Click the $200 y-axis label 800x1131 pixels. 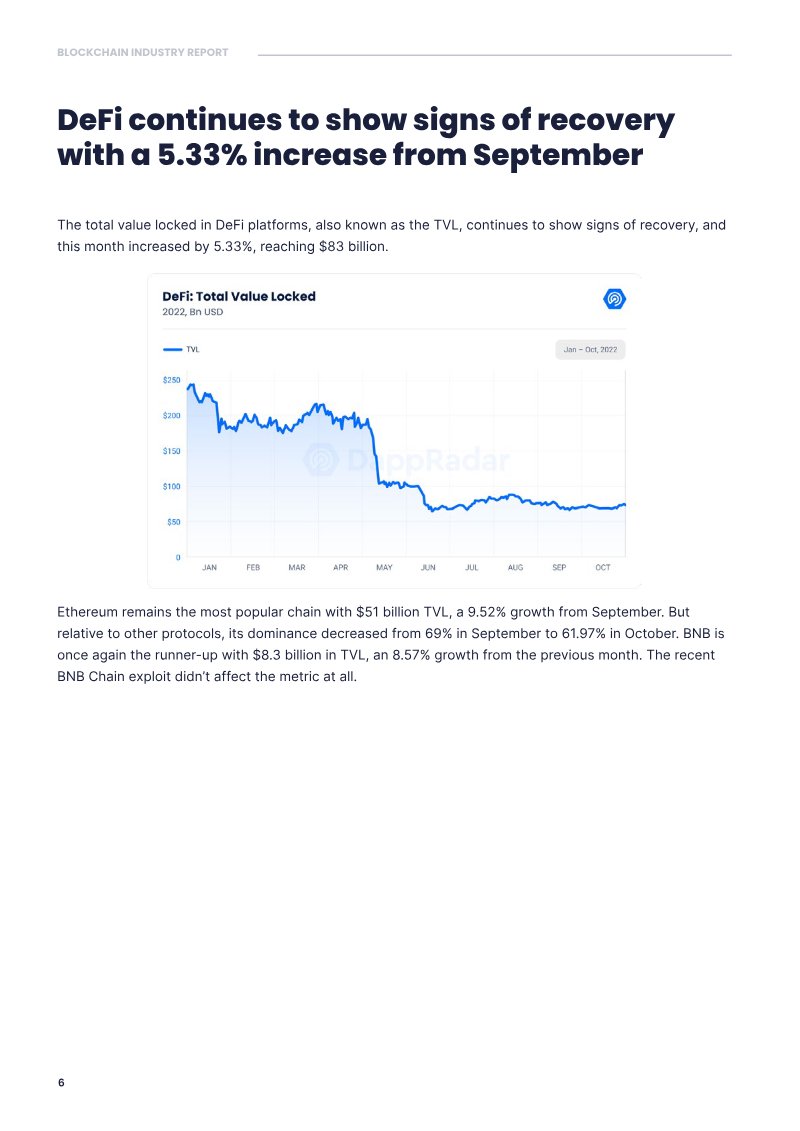pyautogui.click(x=171, y=415)
